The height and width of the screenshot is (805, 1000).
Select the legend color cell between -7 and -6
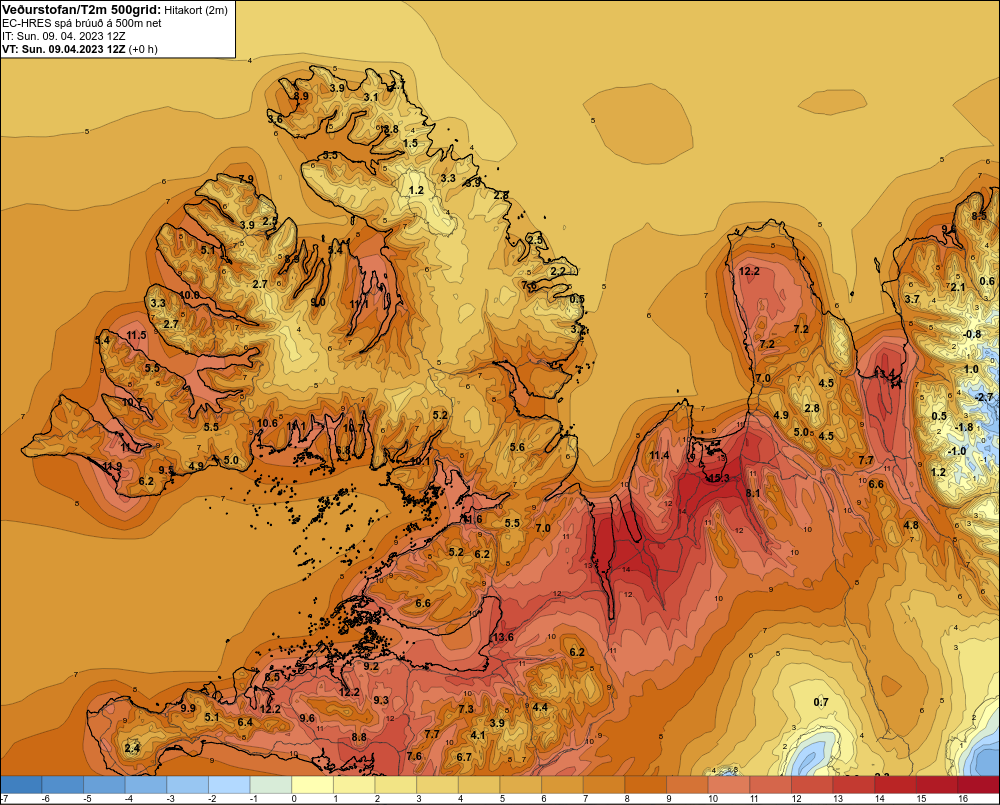(21, 784)
